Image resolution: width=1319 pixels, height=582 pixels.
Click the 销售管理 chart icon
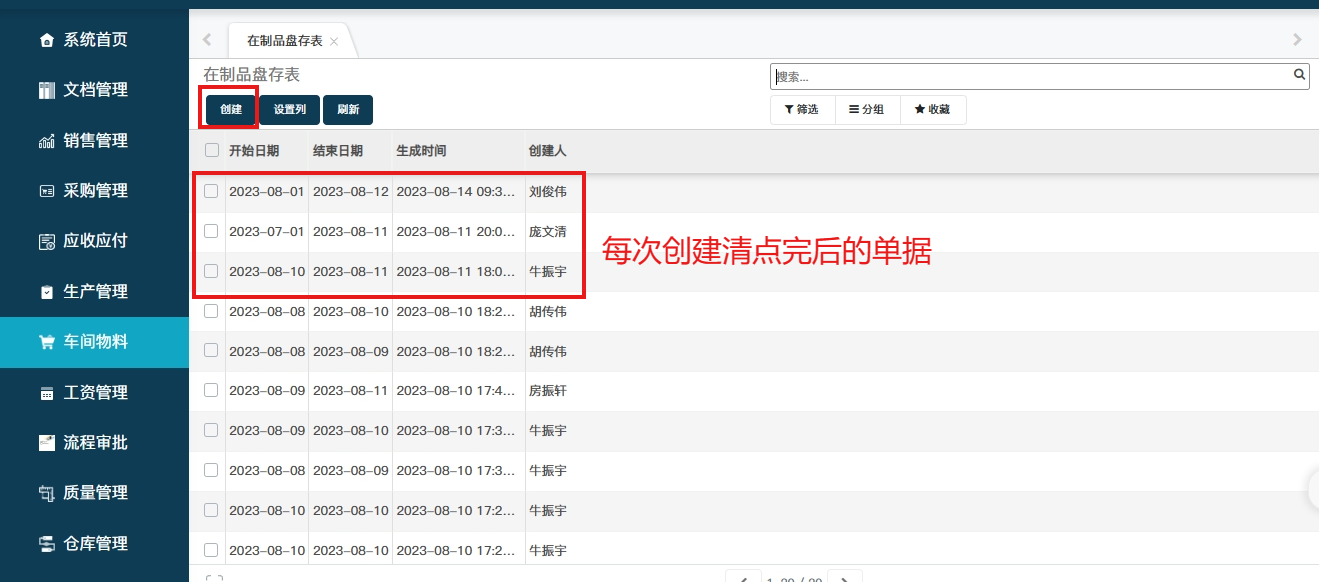pyautogui.click(x=46, y=141)
